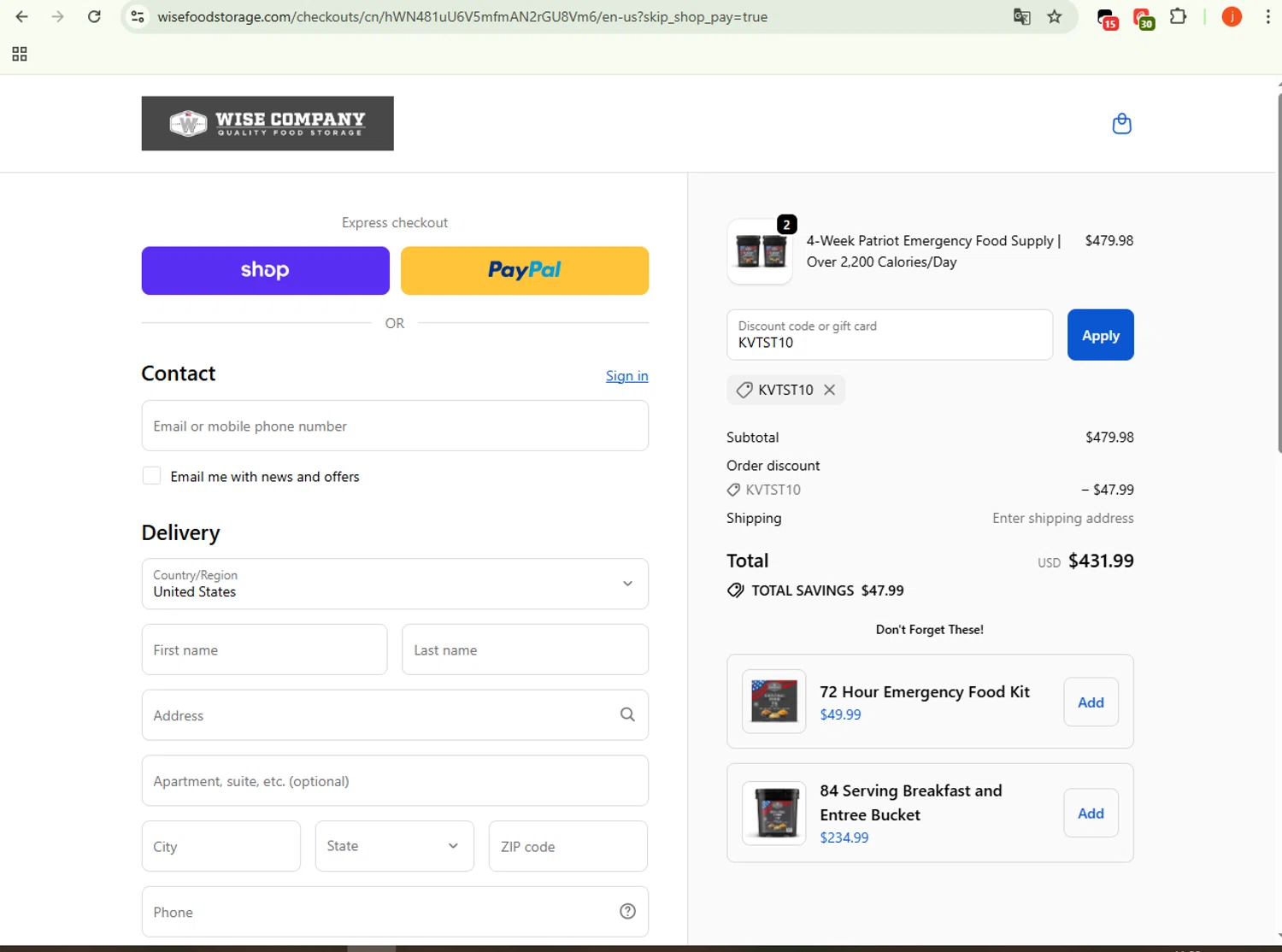Image resolution: width=1282 pixels, height=952 pixels.
Task: Check Email me with news and offers
Action: click(151, 476)
